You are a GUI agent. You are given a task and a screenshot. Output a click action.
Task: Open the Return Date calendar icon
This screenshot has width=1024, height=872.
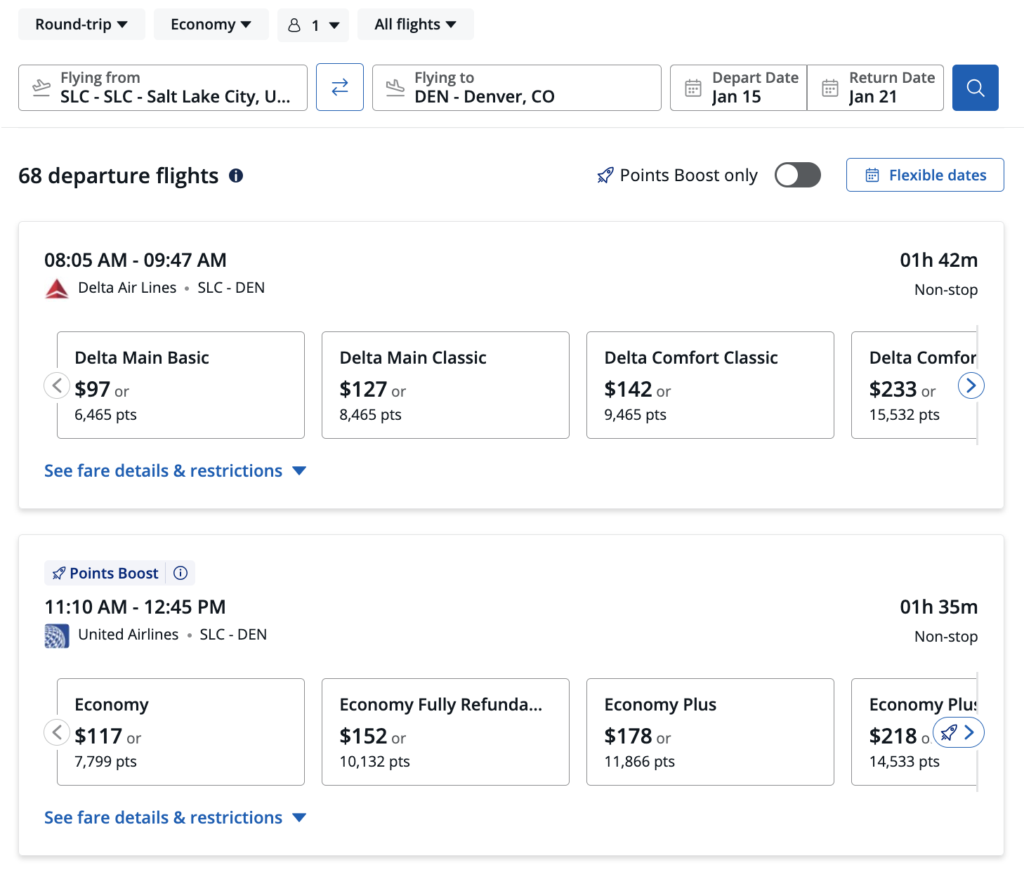click(829, 87)
